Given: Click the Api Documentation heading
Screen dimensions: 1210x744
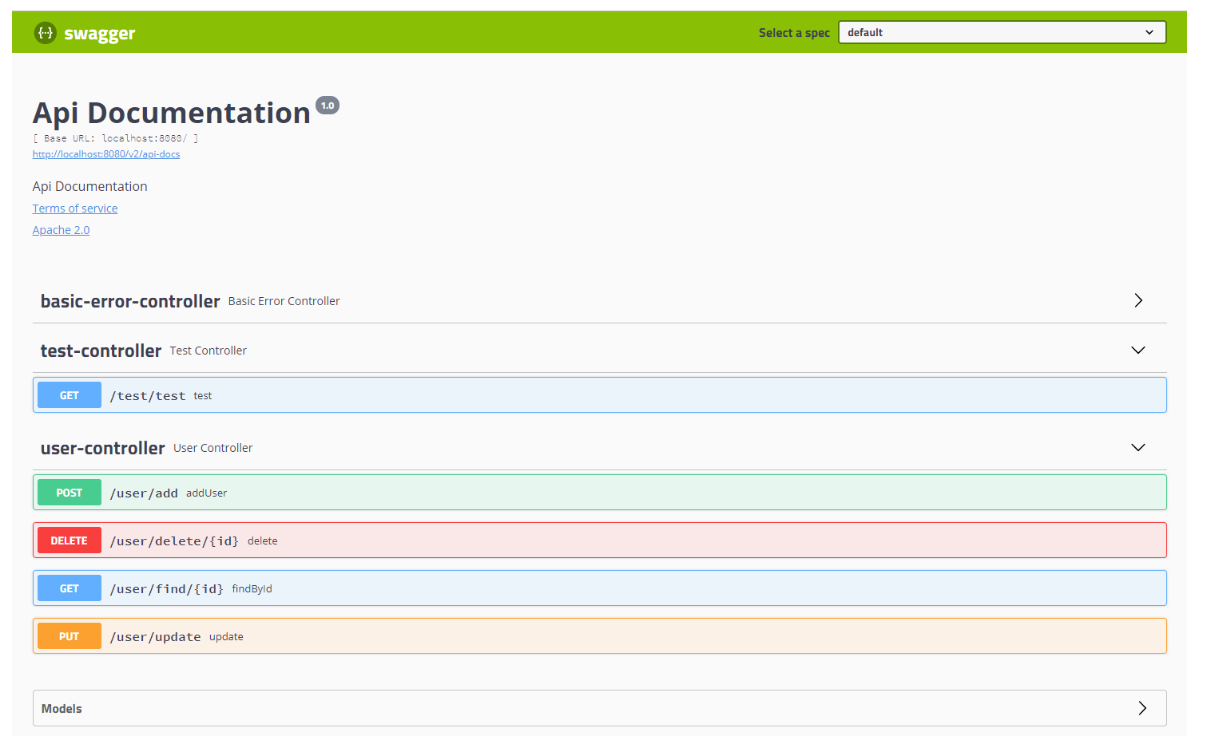Looking at the screenshot, I should (x=171, y=113).
